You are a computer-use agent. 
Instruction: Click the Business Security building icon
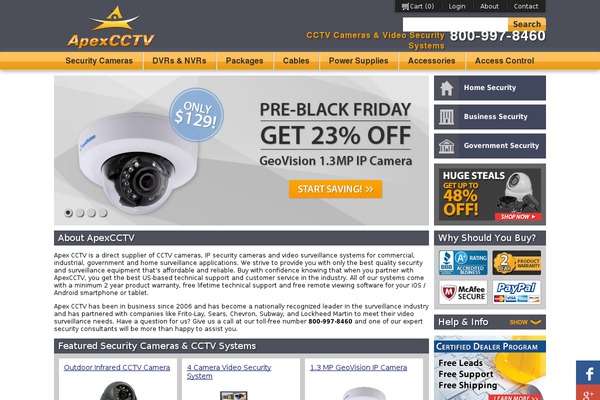(x=446, y=117)
